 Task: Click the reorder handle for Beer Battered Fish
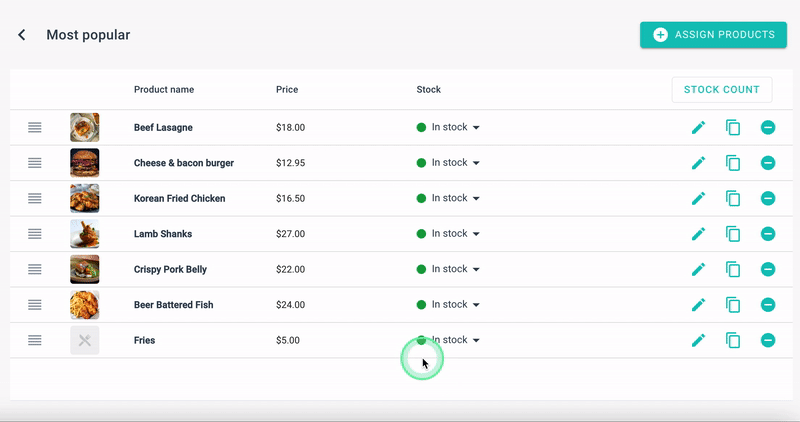(35, 305)
